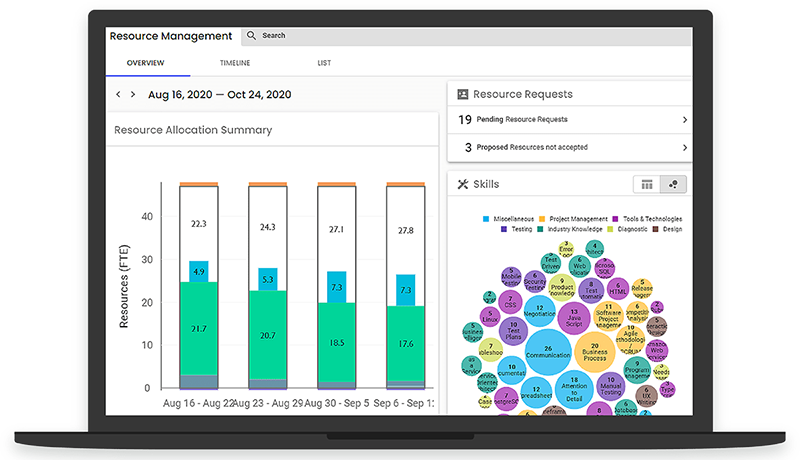Select the 5 Linux bubble
The height and width of the screenshot is (460, 800).
(490, 316)
